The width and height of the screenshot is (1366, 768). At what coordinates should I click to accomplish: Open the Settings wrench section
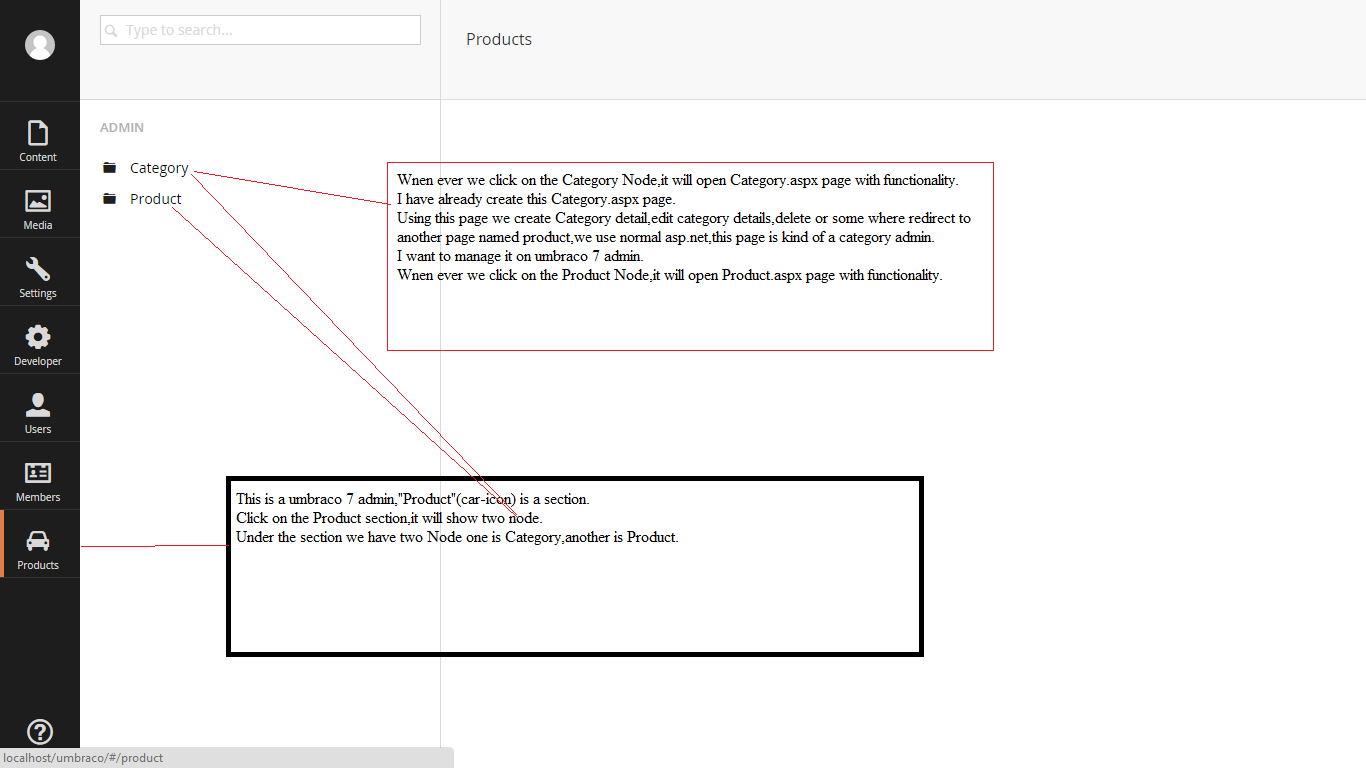click(38, 277)
